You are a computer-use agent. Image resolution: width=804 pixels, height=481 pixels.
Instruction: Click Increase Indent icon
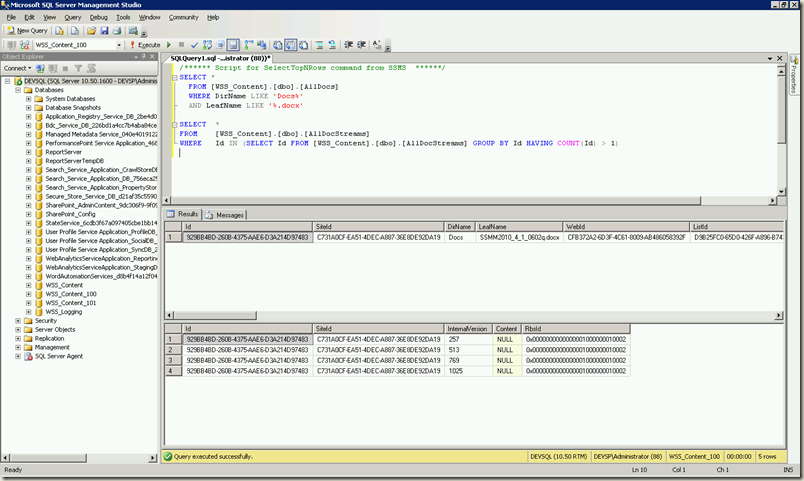(x=361, y=45)
